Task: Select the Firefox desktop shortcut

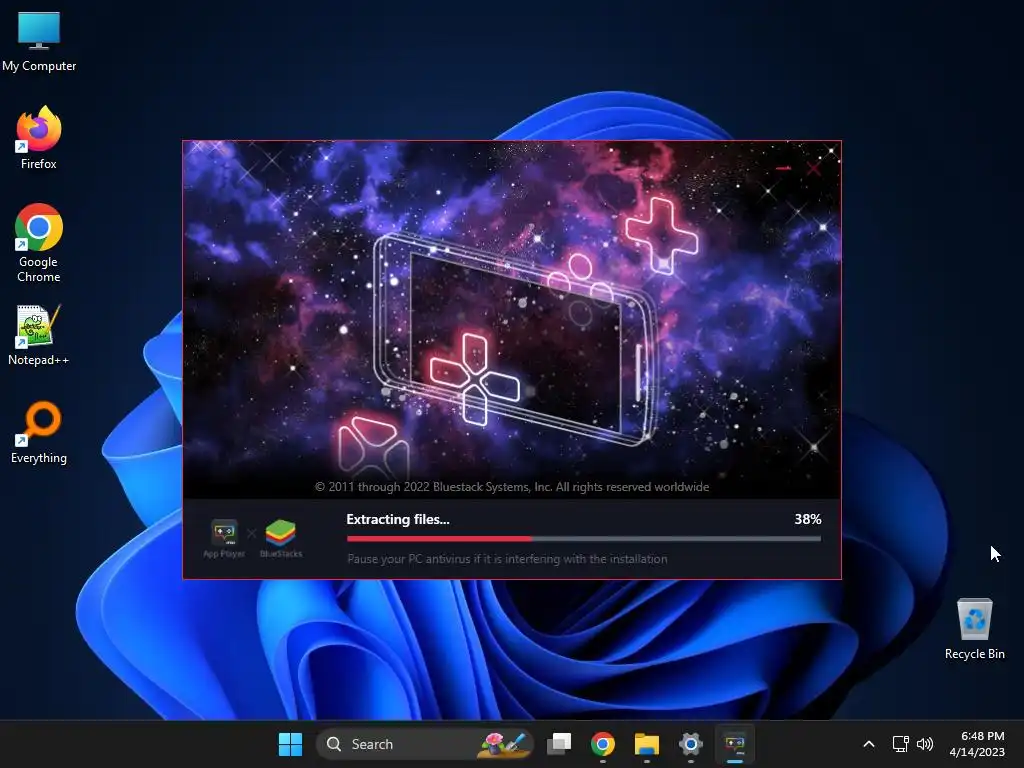Action: (x=39, y=138)
